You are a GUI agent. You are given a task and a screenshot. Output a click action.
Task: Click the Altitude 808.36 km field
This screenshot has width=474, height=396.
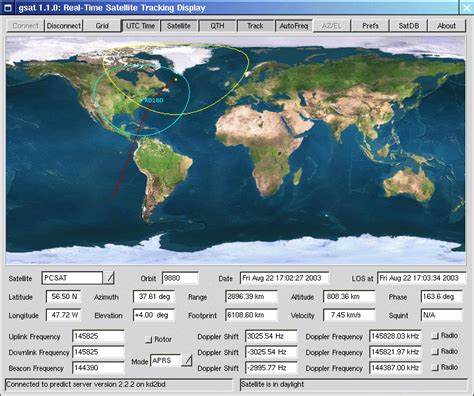coord(349,297)
